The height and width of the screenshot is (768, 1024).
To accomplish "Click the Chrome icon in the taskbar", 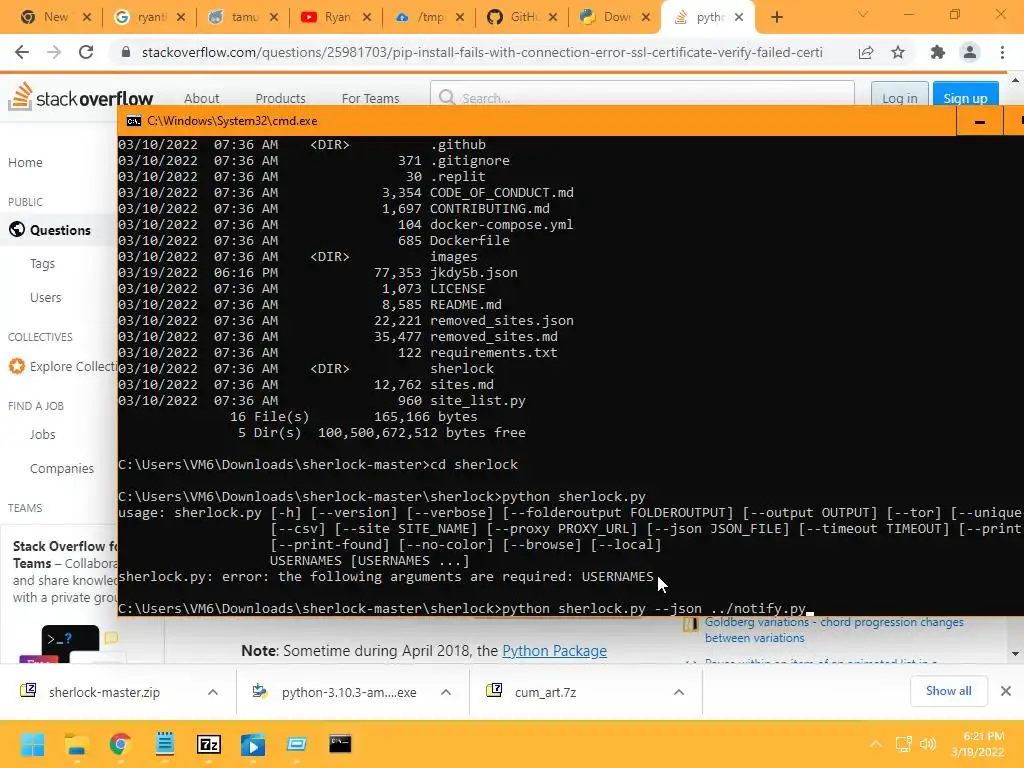I will pyautogui.click(x=120, y=744).
